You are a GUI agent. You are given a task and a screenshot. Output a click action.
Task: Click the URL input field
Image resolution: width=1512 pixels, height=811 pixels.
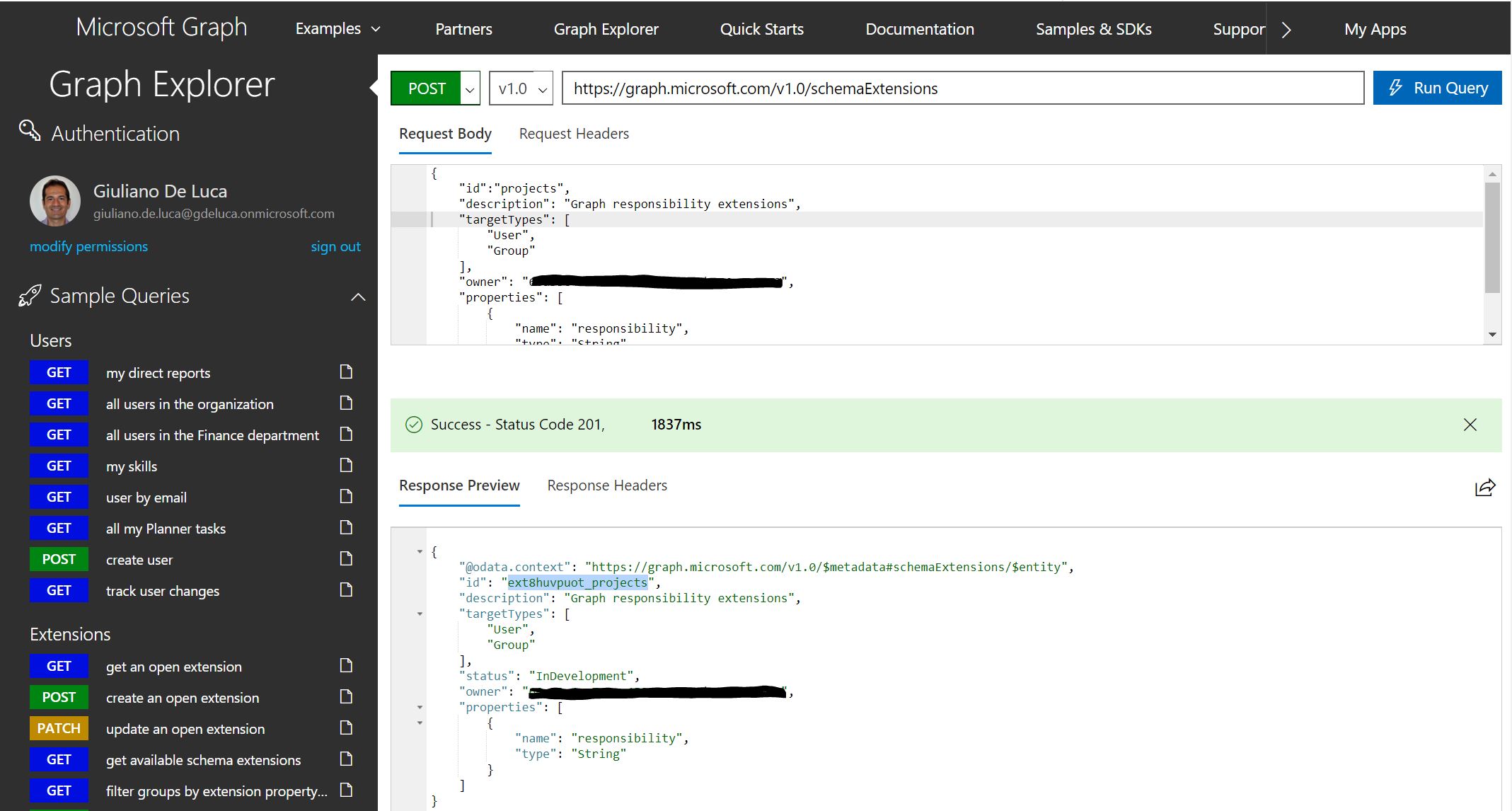coord(962,88)
